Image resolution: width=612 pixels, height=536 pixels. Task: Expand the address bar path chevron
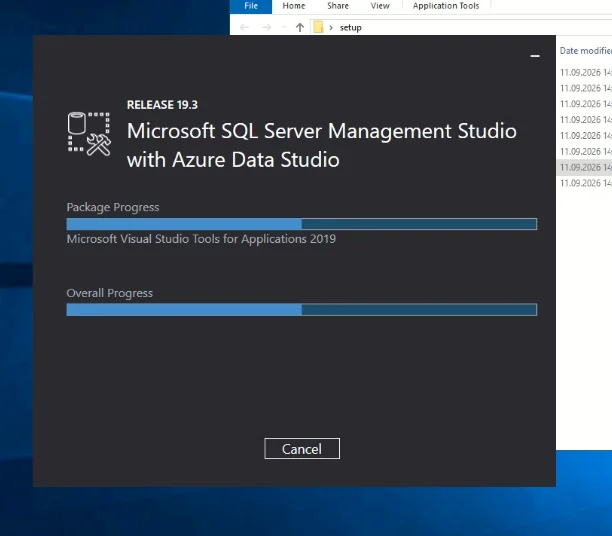tap(331, 27)
